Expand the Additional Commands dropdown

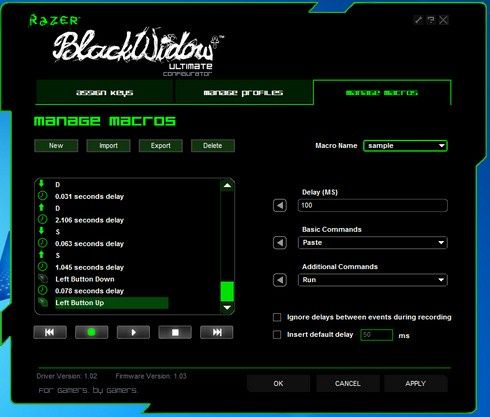coord(373,280)
